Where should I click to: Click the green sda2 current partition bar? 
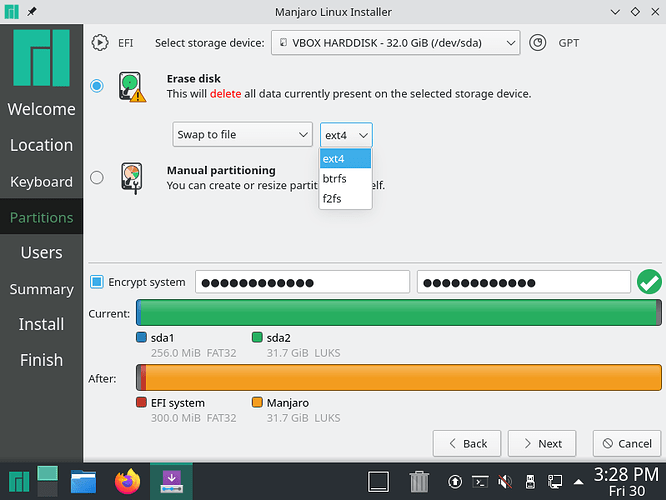click(x=399, y=313)
